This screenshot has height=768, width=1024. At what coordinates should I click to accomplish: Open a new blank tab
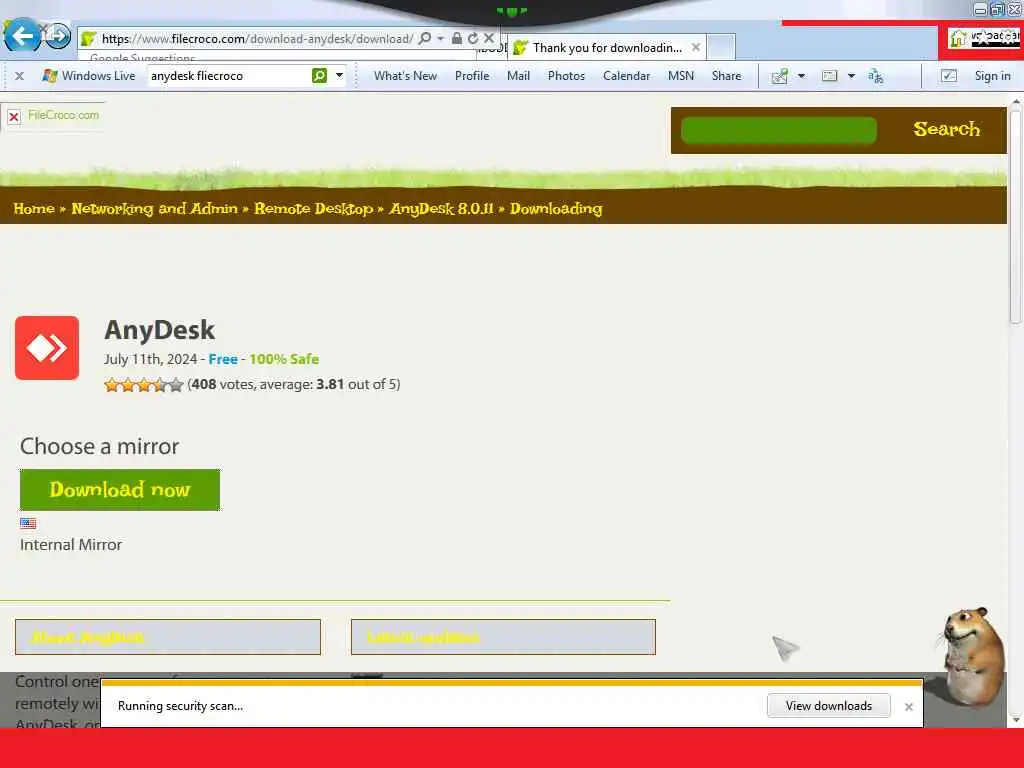click(721, 48)
